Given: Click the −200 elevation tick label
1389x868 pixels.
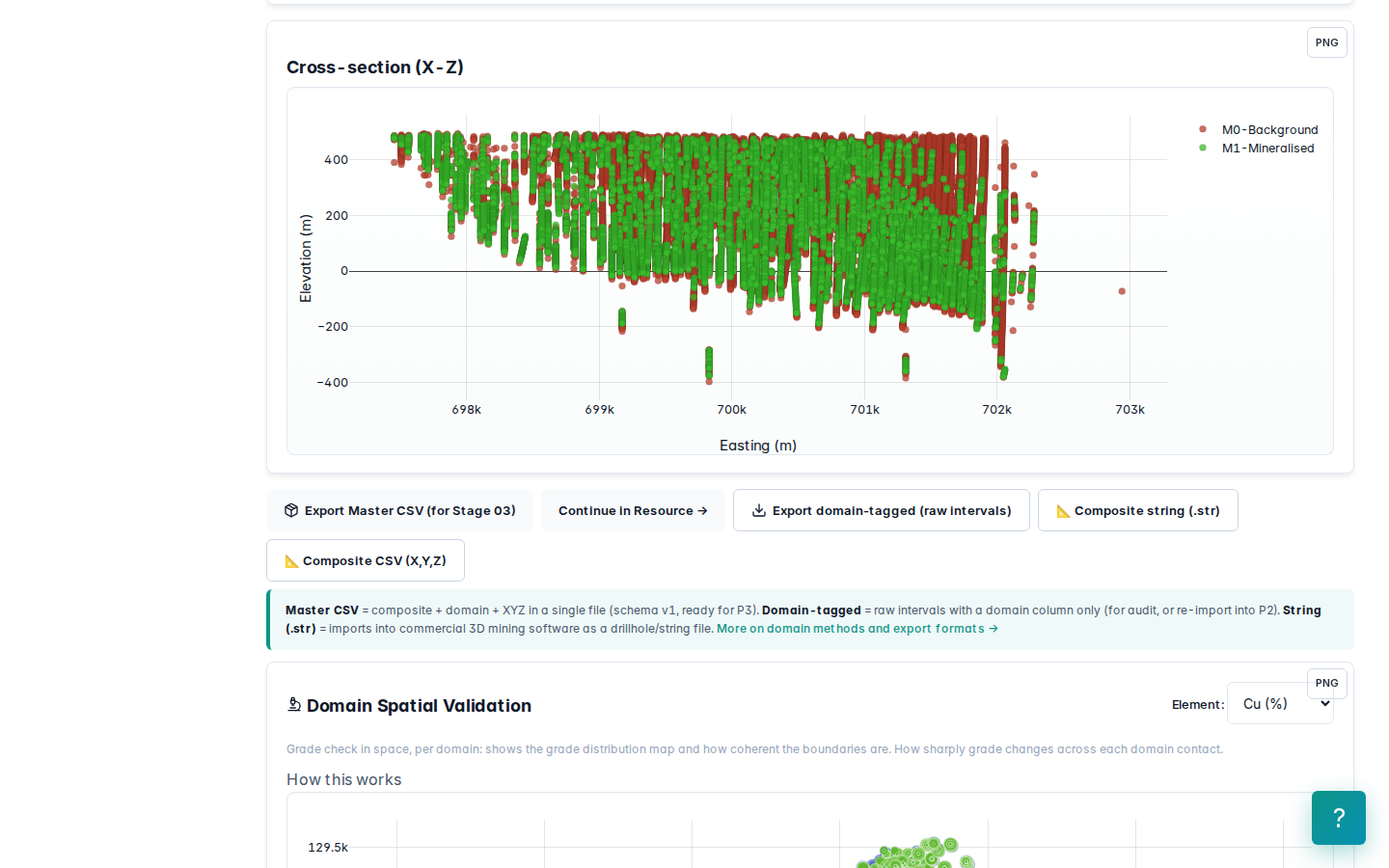Looking at the screenshot, I should coord(333,327).
